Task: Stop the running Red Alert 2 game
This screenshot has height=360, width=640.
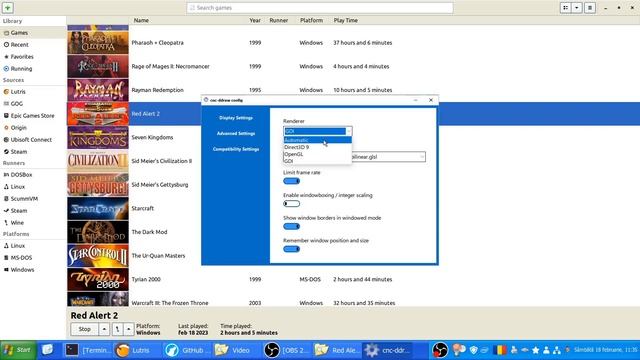Action: pyautogui.click(x=84, y=329)
